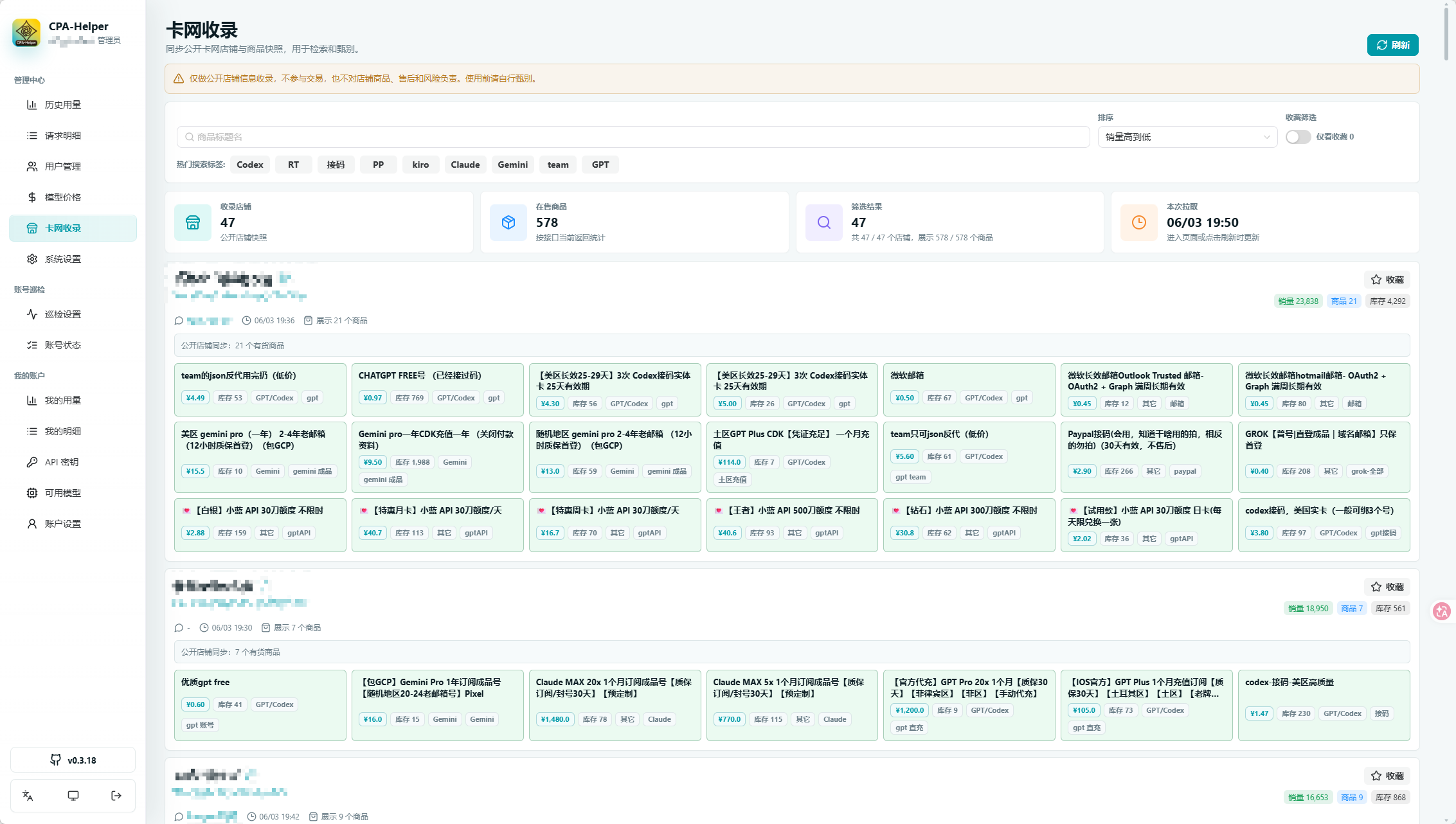Image resolution: width=1456 pixels, height=824 pixels.
Task: Click the 商品标题名 search field
Action: click(633, 137)
